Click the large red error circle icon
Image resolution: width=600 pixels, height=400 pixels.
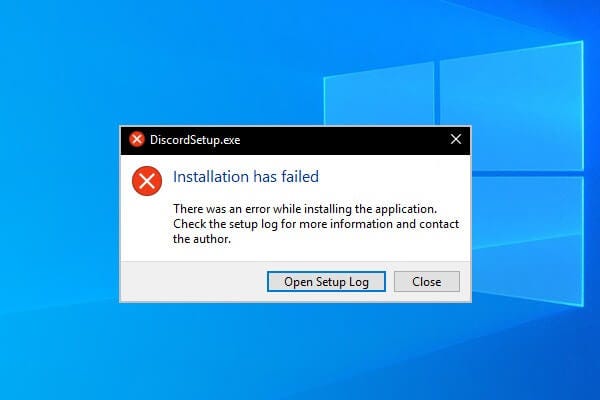pos(147,181)
